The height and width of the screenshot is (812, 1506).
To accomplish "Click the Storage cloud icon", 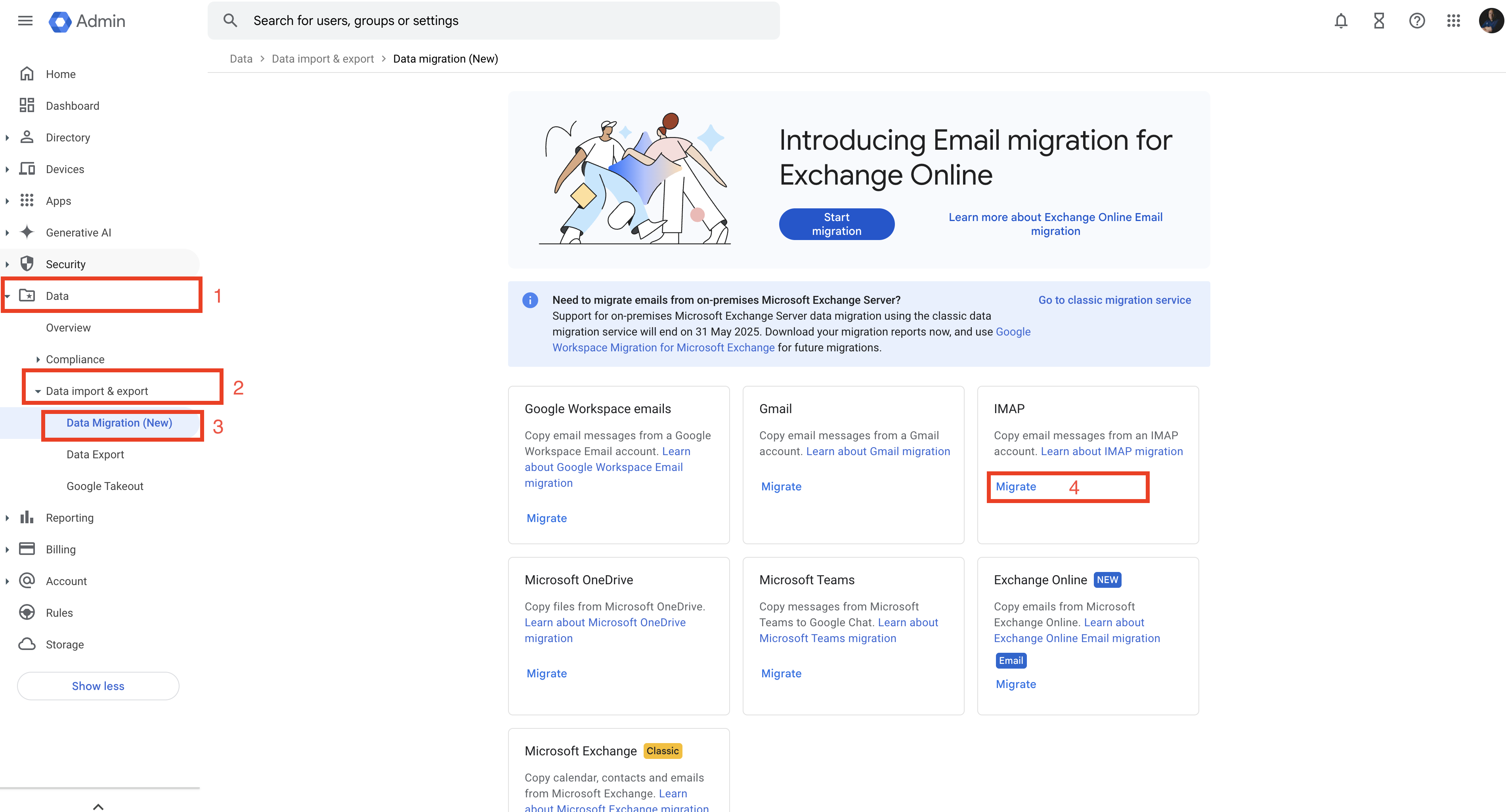I will (x=27, y=644).
